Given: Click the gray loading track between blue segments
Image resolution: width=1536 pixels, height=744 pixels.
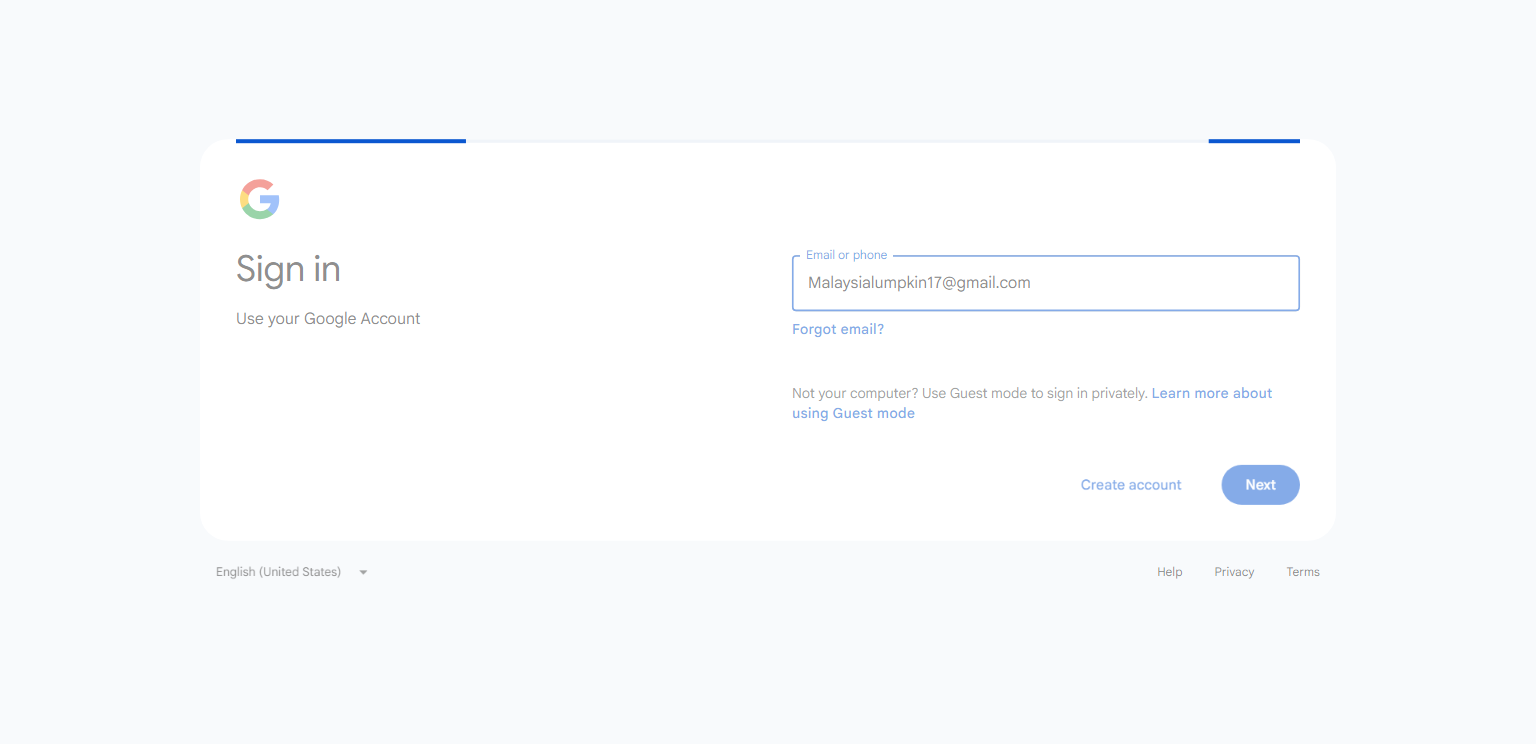Looking at the screenshot, I should point(837,141).
